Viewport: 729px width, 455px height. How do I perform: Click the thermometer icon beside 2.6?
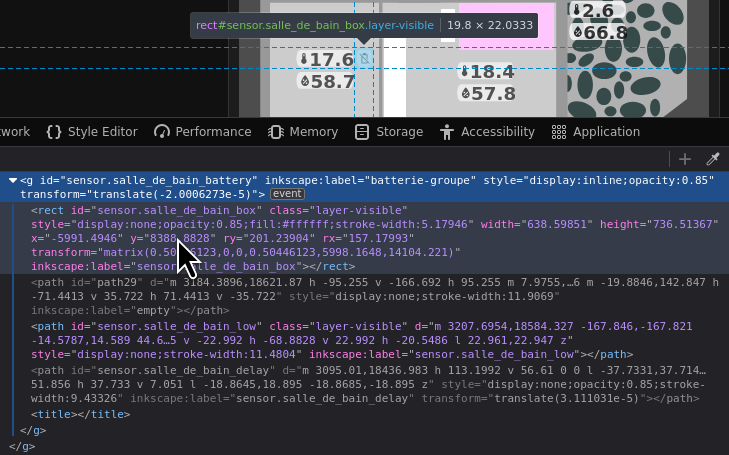[577, 10]
